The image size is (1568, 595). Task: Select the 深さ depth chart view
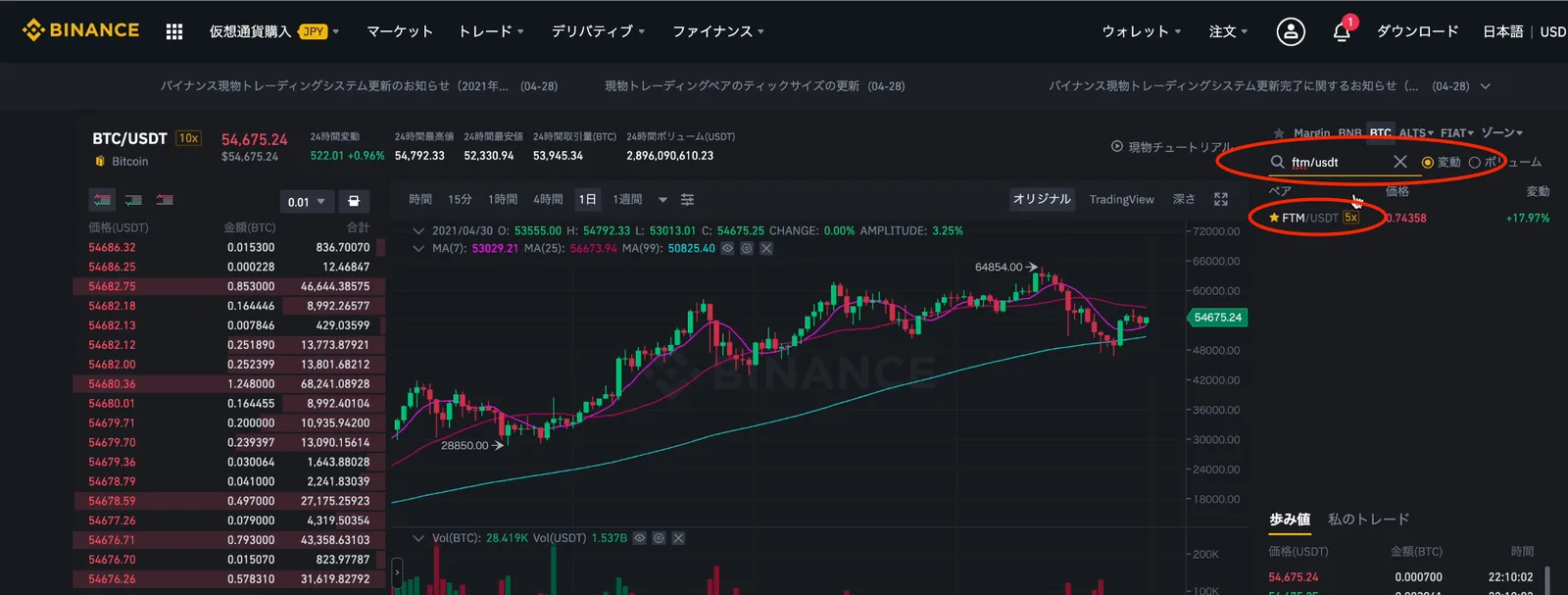click(x=1184, y=200)
